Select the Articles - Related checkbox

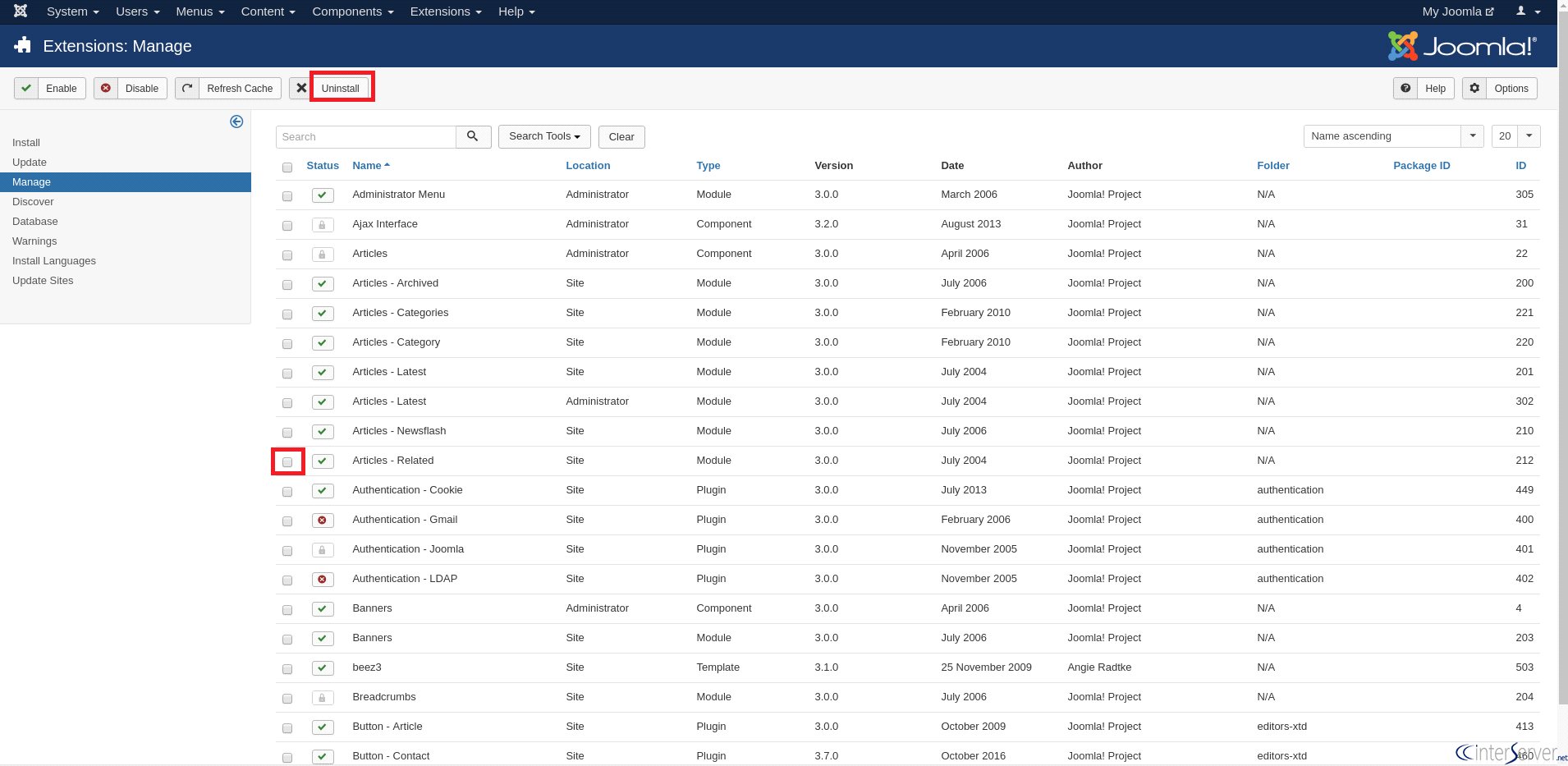pos(287,462)
